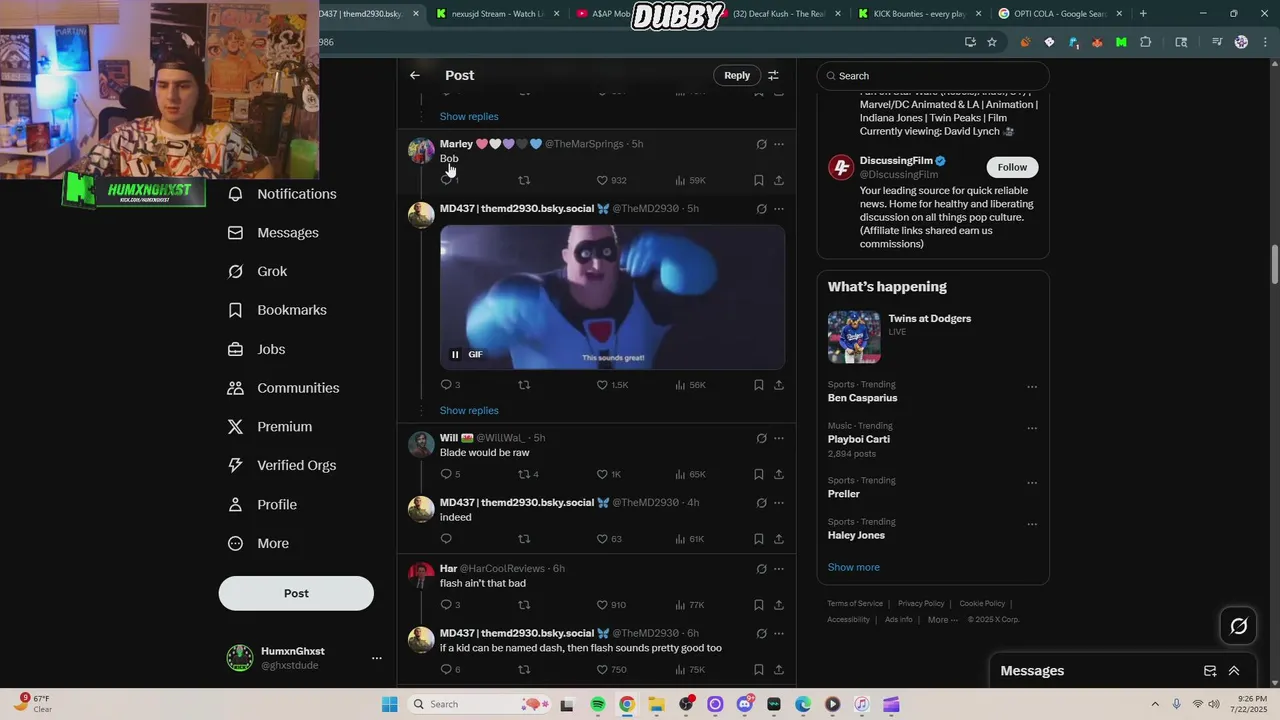The height and width of the screenshot is (720, 1280).
Task: Bookmark 'Blade would be raw' reply
Action: click(x=759, y=474)
